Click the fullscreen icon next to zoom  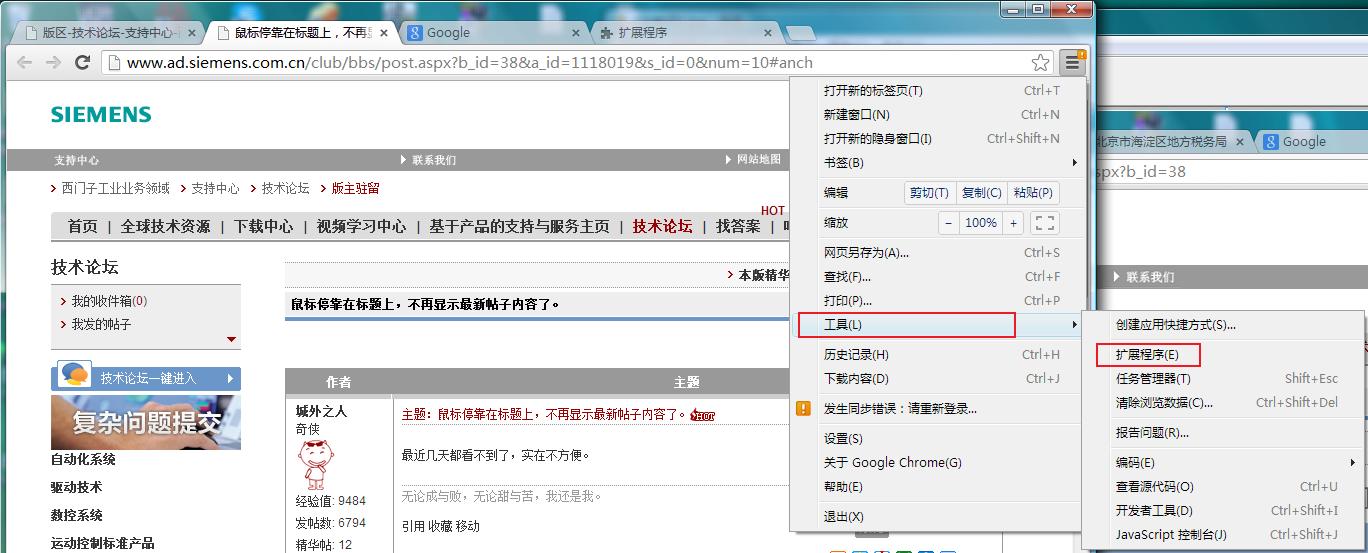tap(1044, 223)
